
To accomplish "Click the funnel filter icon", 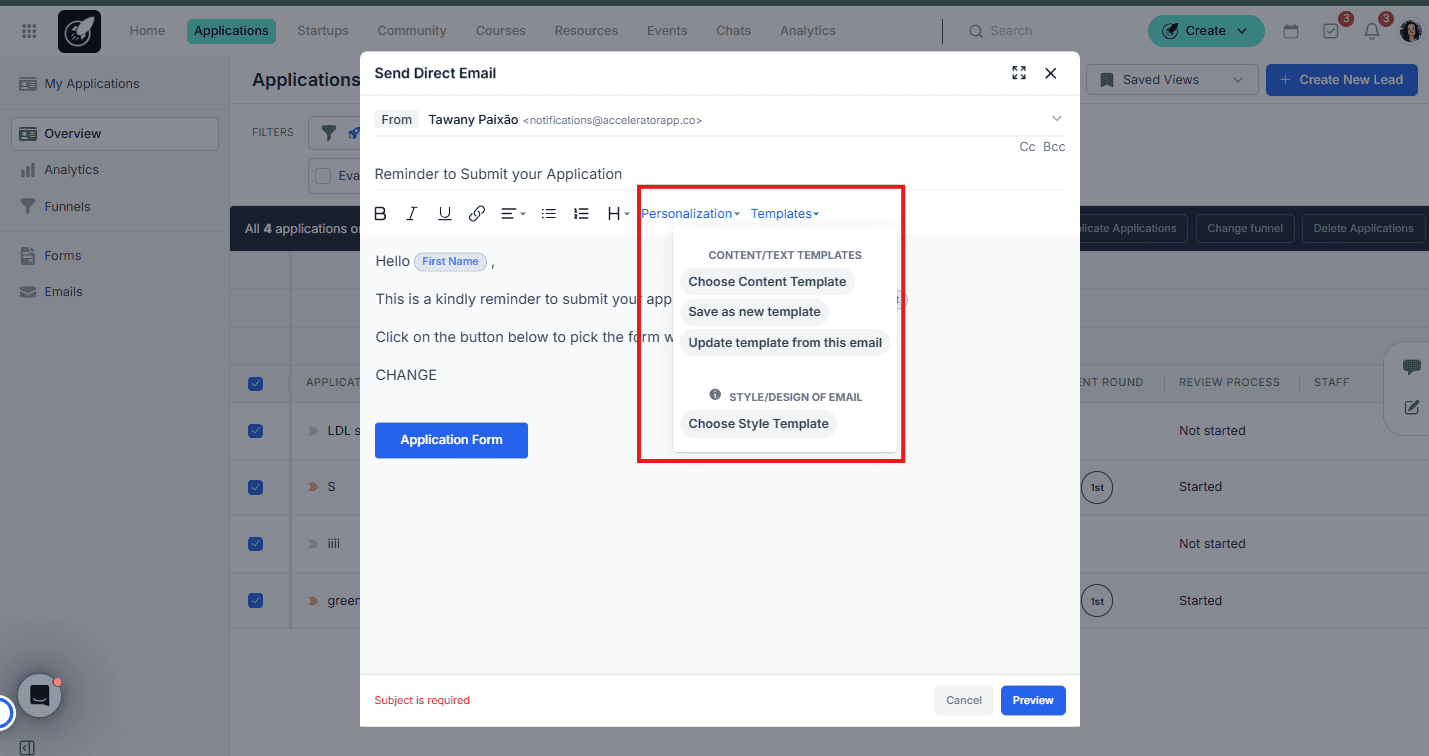I will click(x=328, y=132).
